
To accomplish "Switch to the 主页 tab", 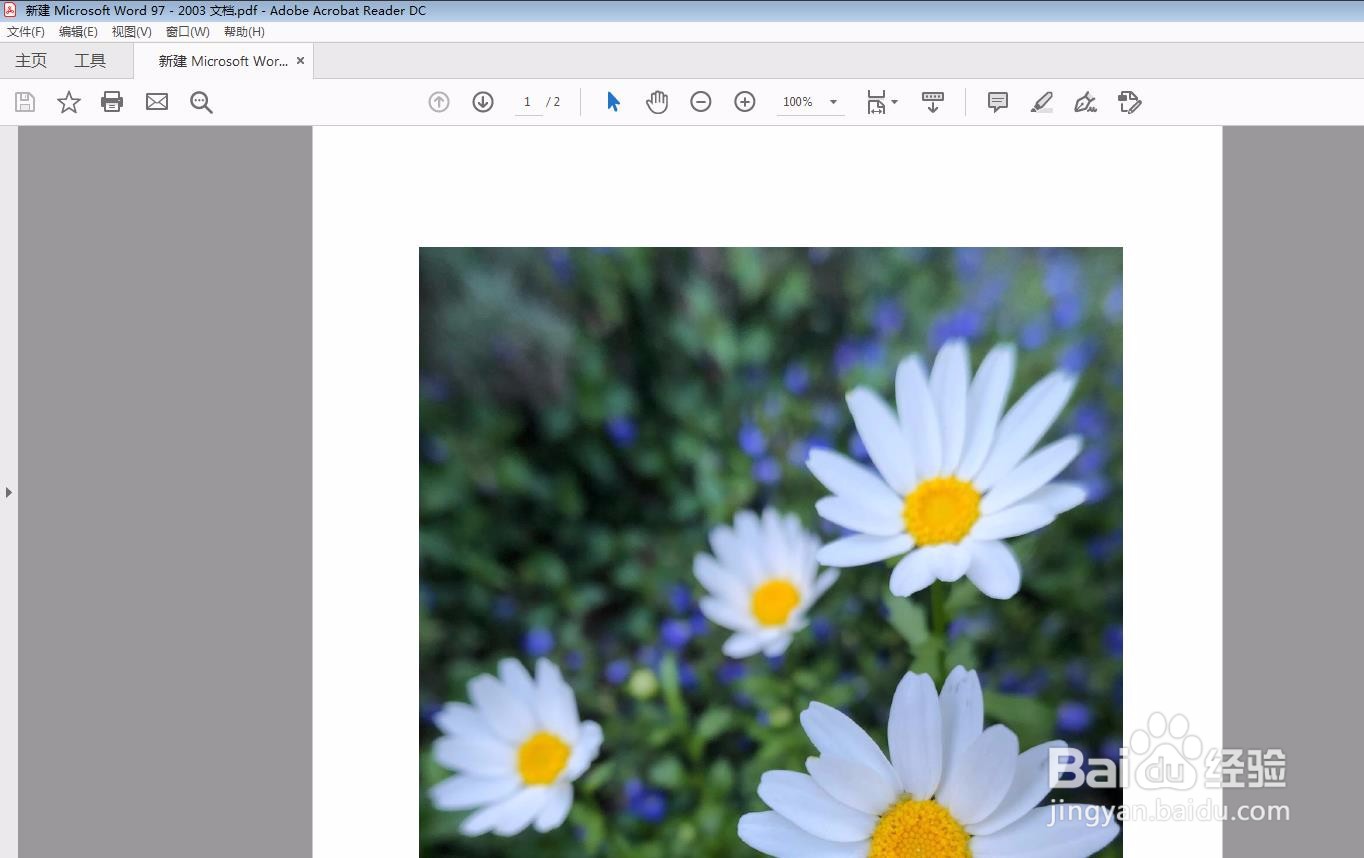I will (31, 61).
